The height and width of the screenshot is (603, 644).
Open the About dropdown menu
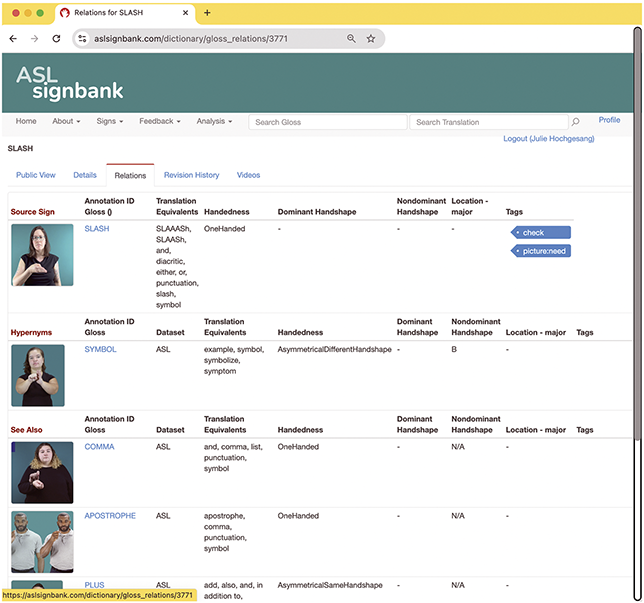(66, 121)
